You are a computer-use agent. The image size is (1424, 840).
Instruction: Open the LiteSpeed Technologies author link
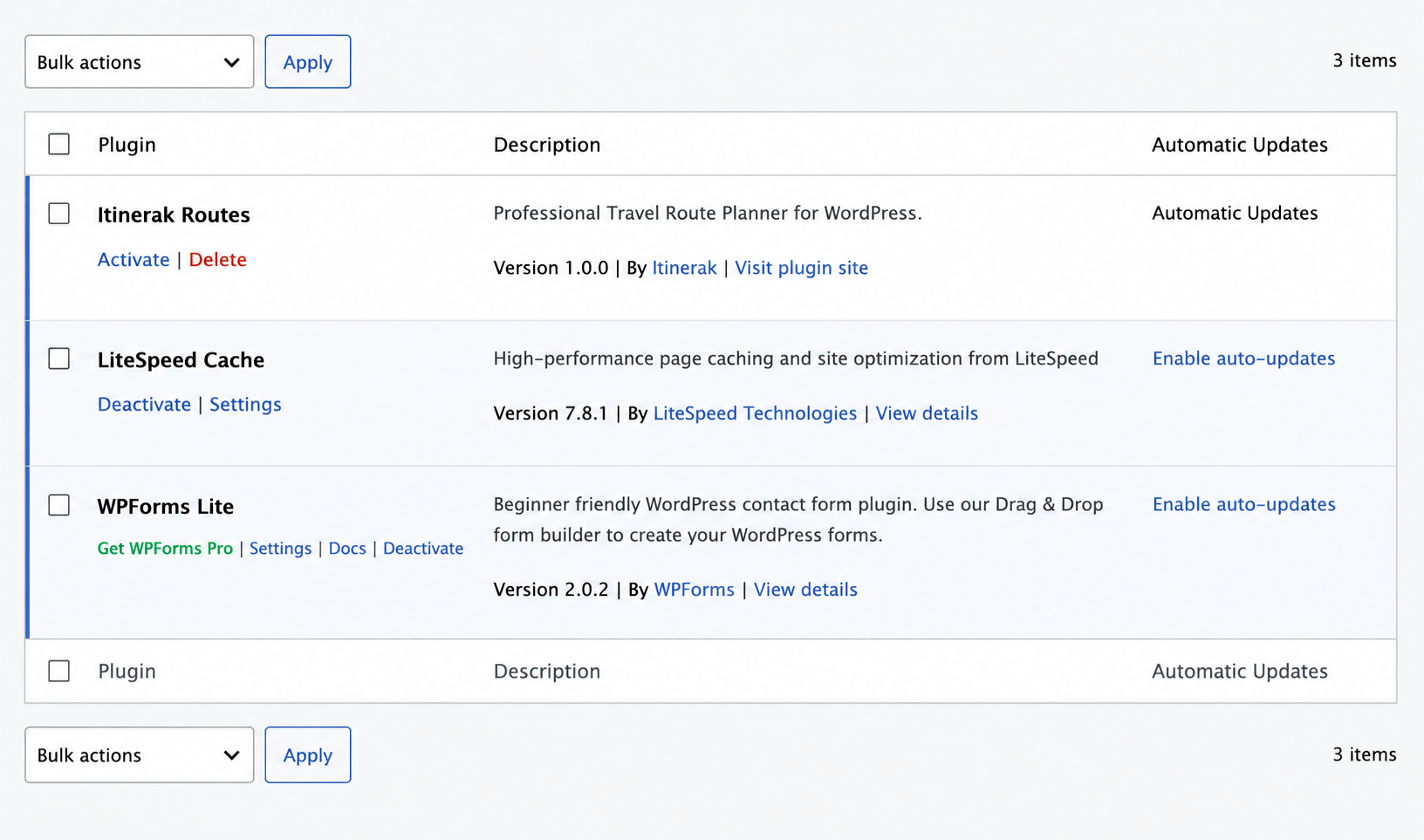(755, 413)
